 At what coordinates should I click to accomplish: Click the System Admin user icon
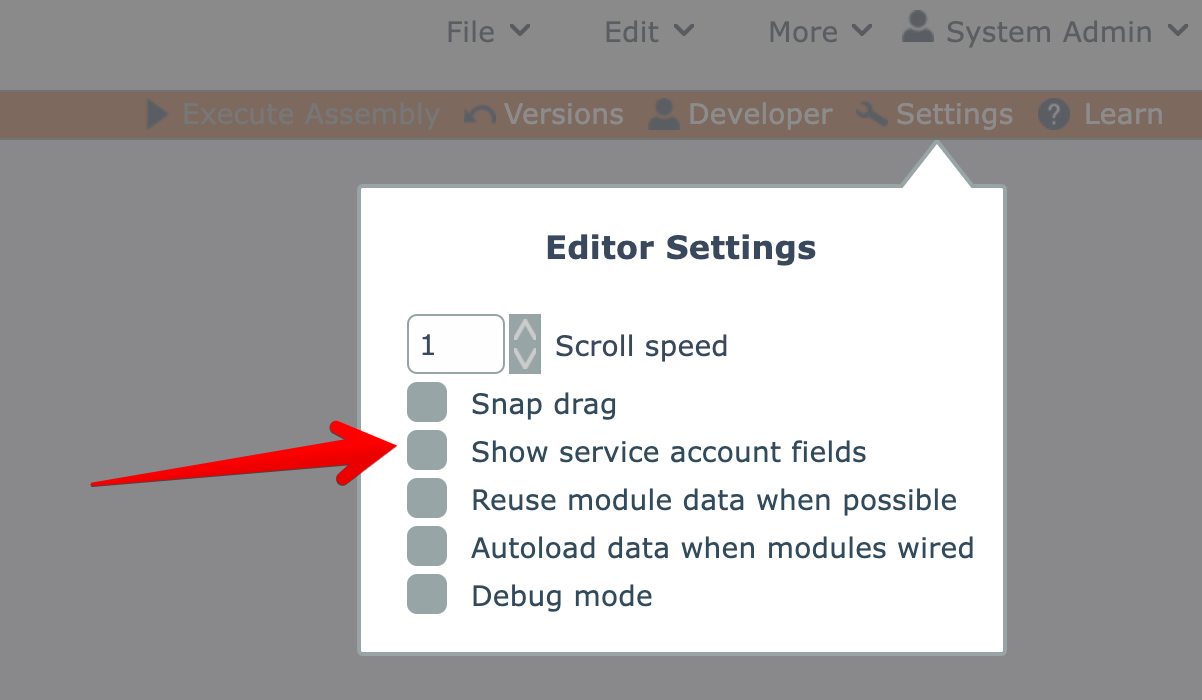(x=917, y=28)
